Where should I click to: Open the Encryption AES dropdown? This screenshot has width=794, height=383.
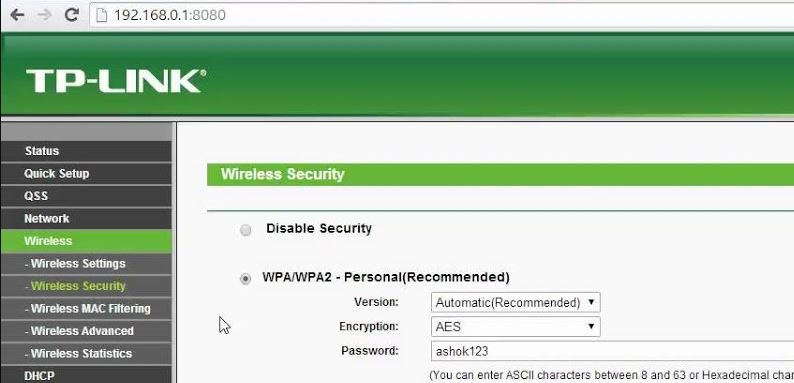click(515, 327)
